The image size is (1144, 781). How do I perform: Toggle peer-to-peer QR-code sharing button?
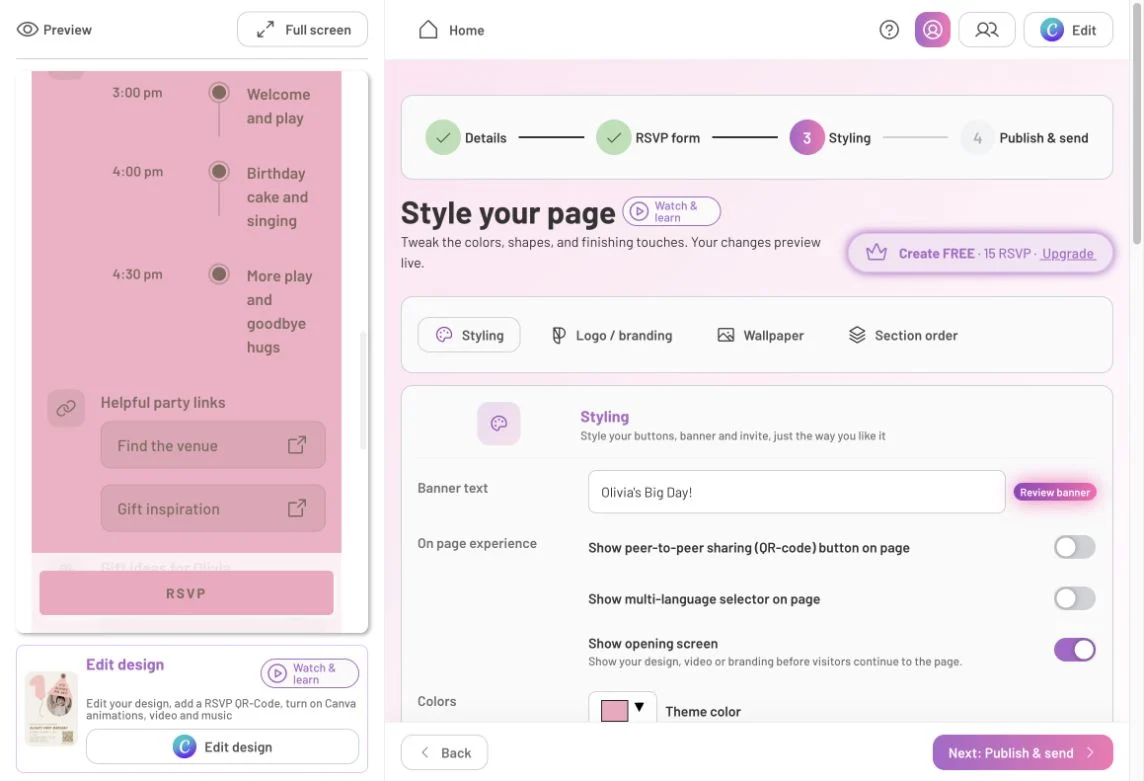point(1074,547)
